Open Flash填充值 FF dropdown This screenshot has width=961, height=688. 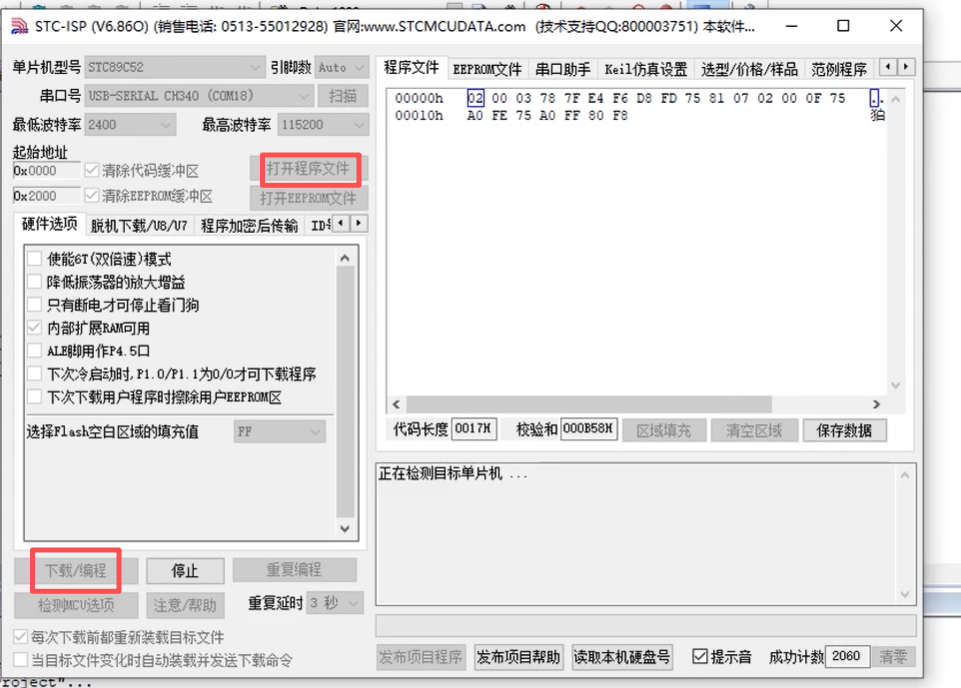279,431
